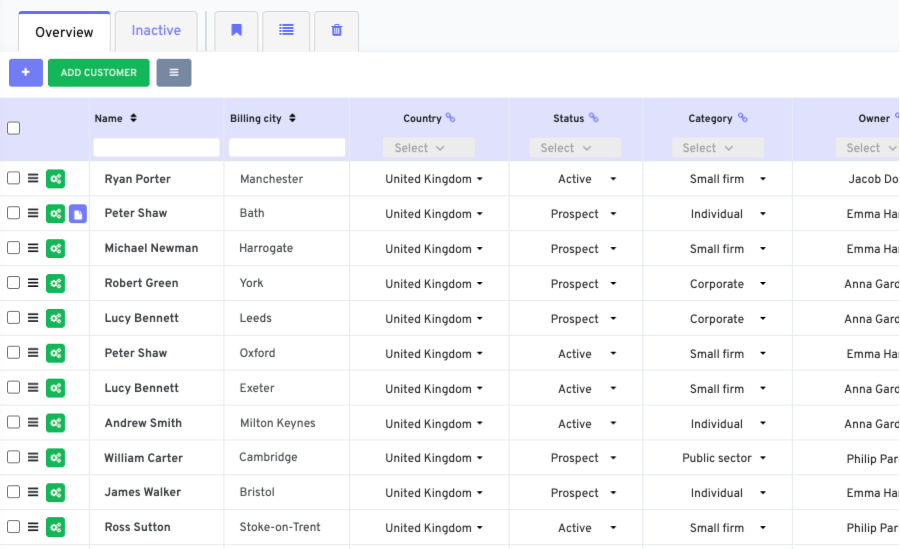Image resolution: width=900 pixels, height=549 pixels.
Task: Open the trash bin icon tab
Action: [336, 31]
